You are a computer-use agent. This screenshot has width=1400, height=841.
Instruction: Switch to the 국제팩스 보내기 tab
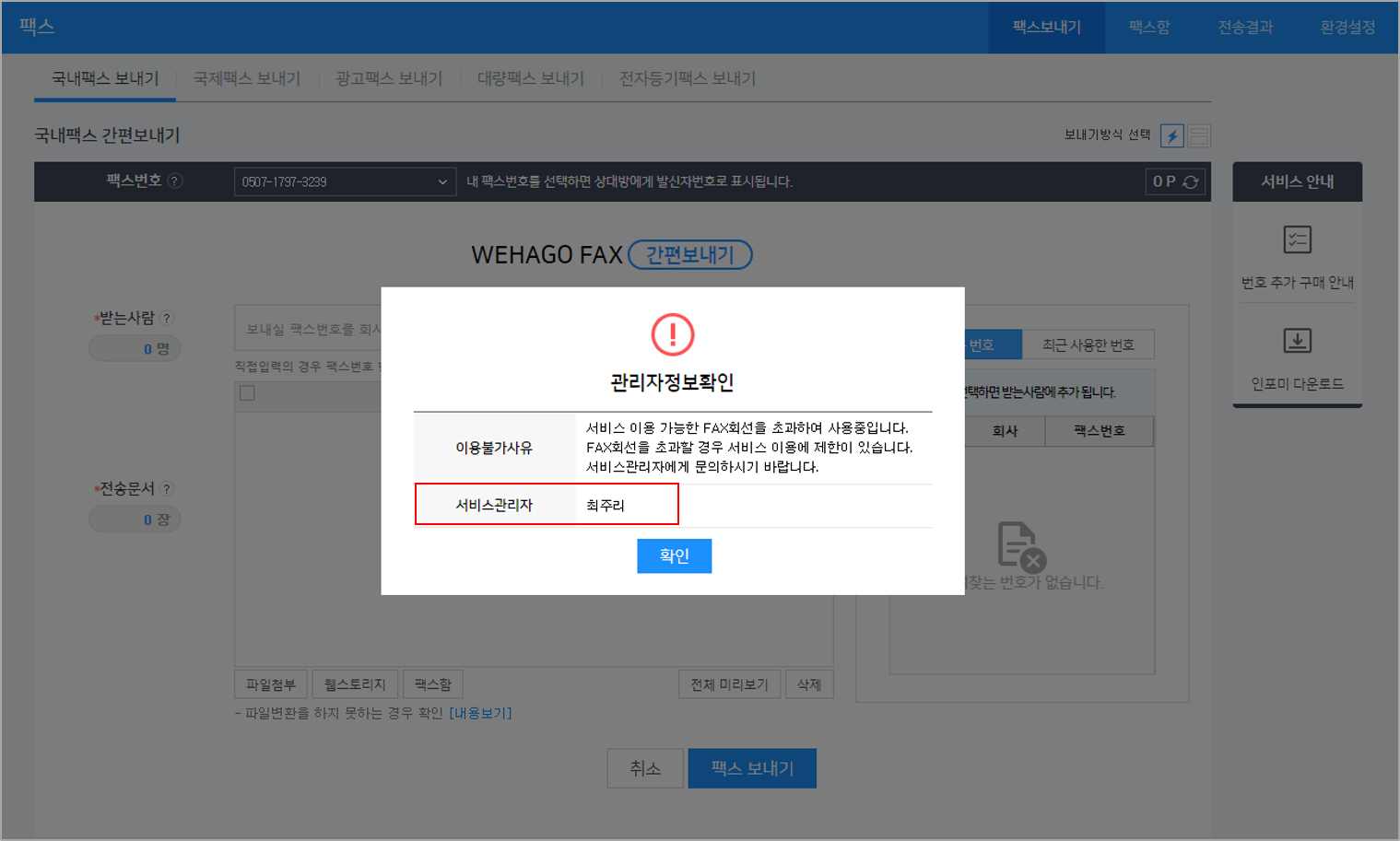(247, 79)
